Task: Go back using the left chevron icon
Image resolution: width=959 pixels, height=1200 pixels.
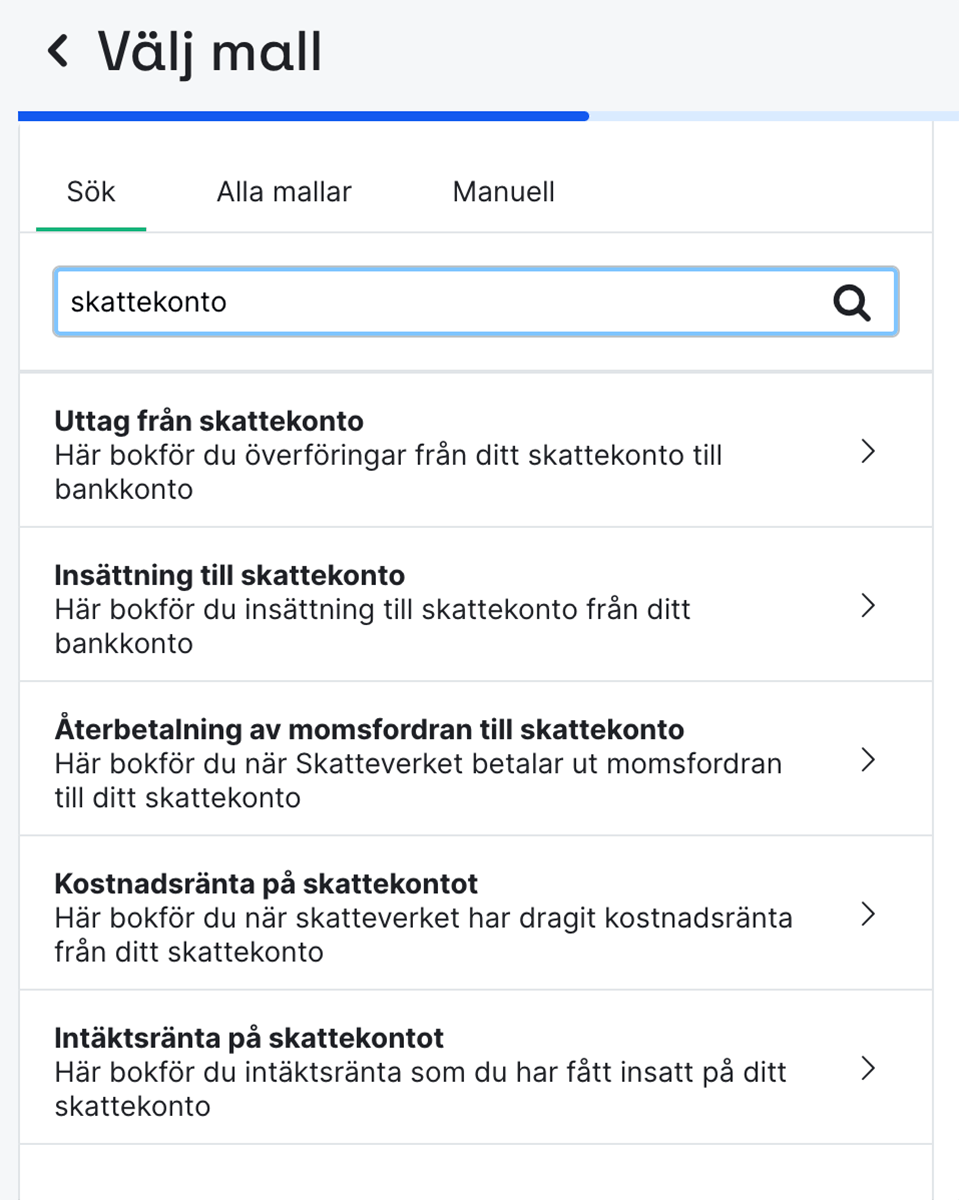Action: click(x=57, y=50)
